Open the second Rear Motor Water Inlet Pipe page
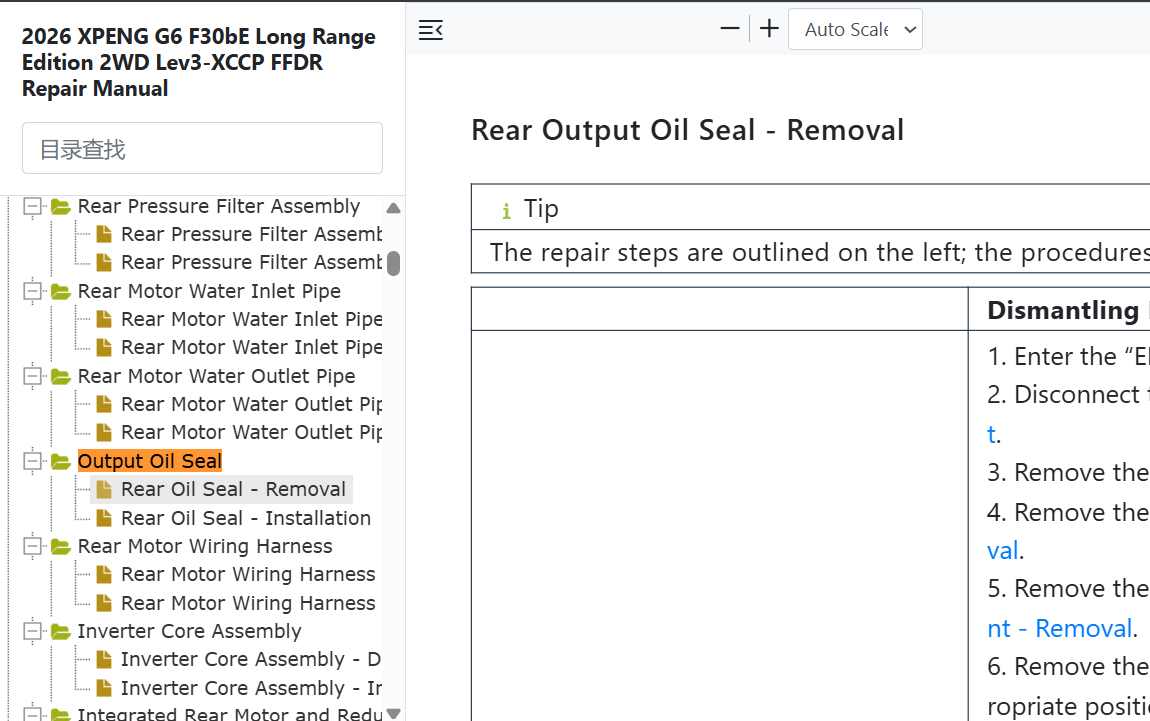Screen dimensions: 1150x721 252,347
